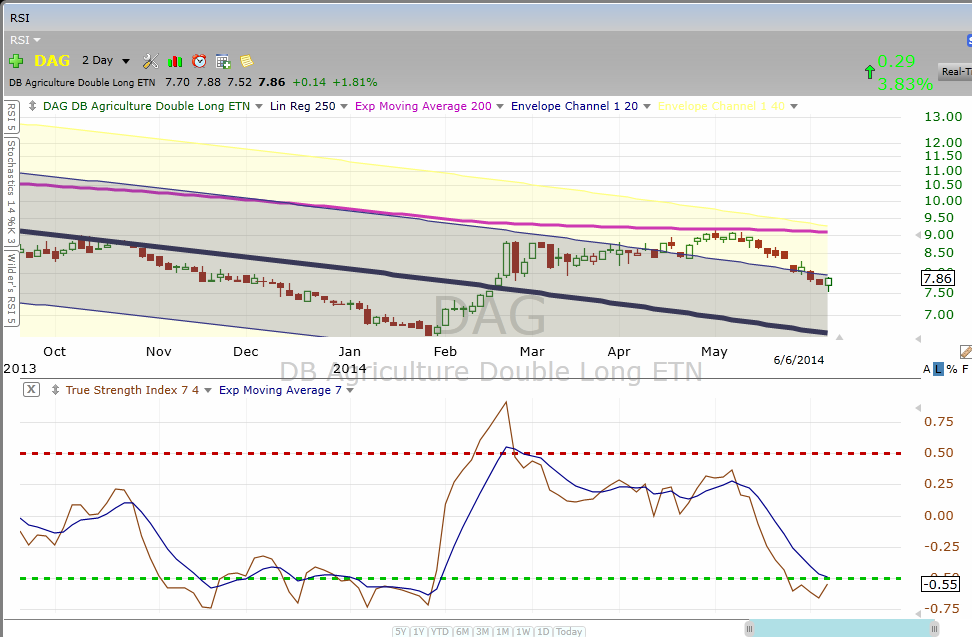This screenshot has width=972, height=637.
Task: Click the light blue time range scrollbar
Action: point(842,628)
